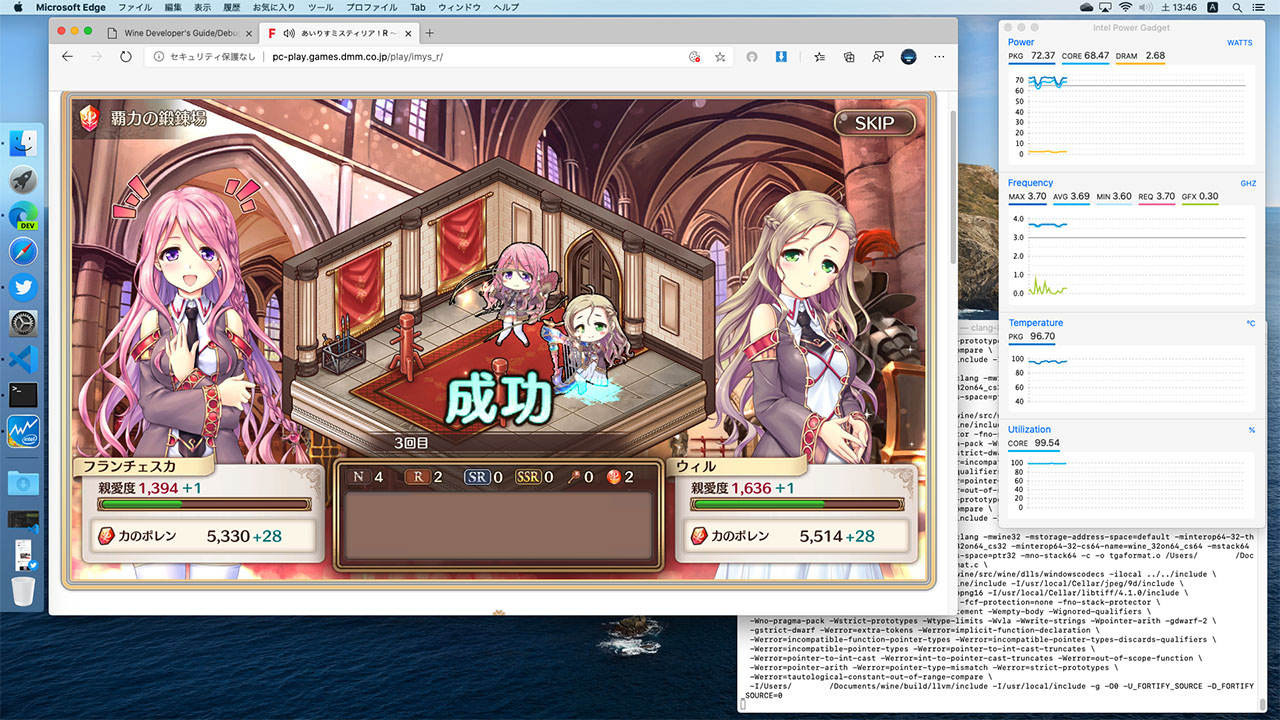Click the gray round extension icon
1280x720 pixels.
pos(753,57)
